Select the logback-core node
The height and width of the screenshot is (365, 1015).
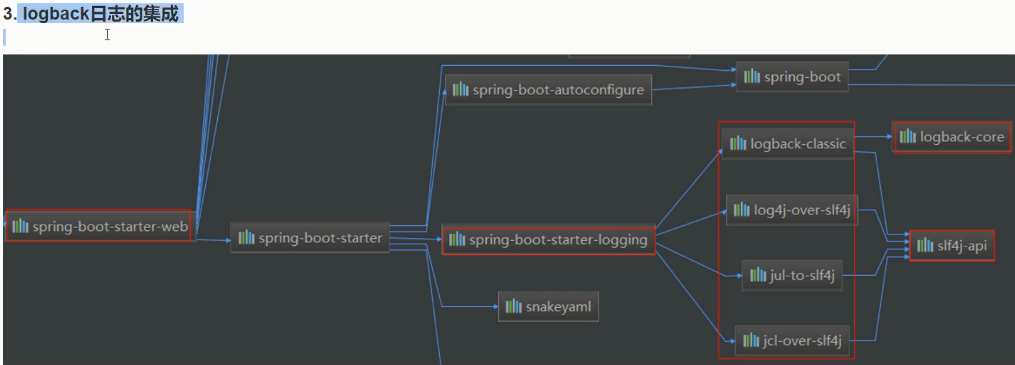pyautogui.click(x=951, y=137)
